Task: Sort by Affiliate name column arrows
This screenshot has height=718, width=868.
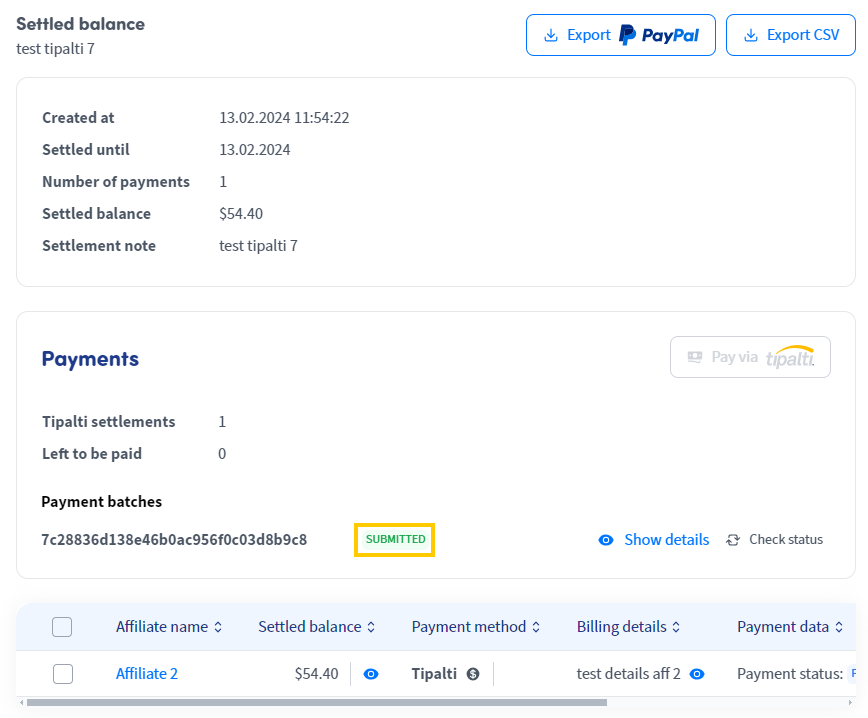Action: pyautogui.click(x=217, y=627)
